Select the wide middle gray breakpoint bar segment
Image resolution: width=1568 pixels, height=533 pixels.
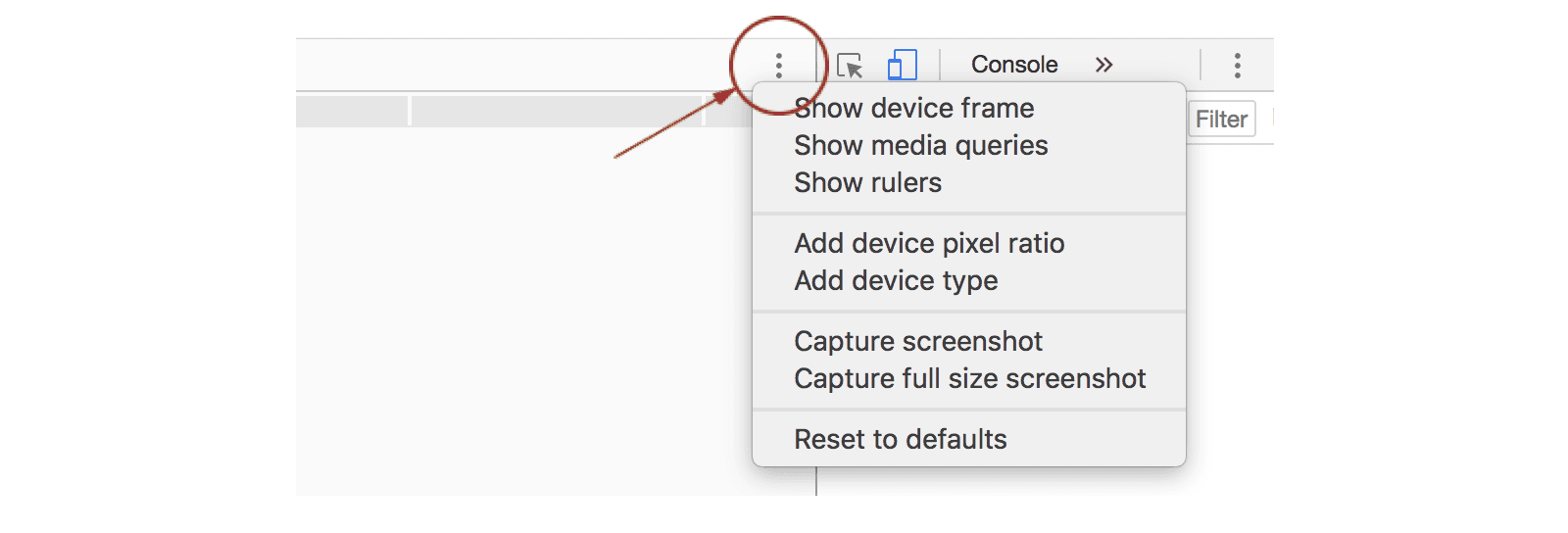(557, 111)
